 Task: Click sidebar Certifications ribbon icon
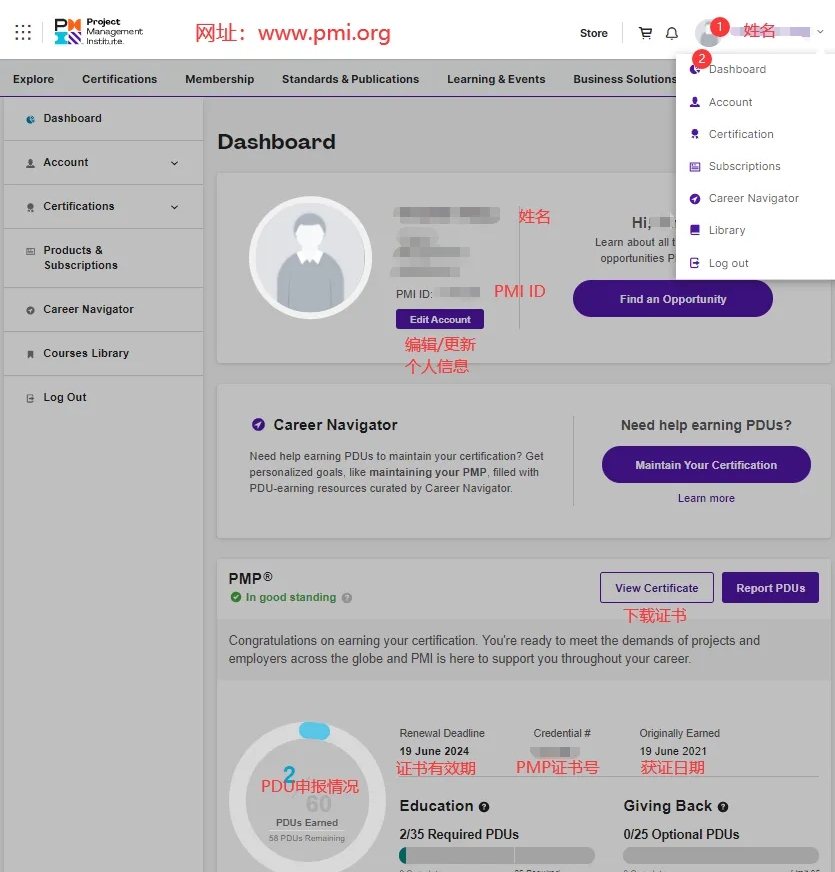[31, 207]
